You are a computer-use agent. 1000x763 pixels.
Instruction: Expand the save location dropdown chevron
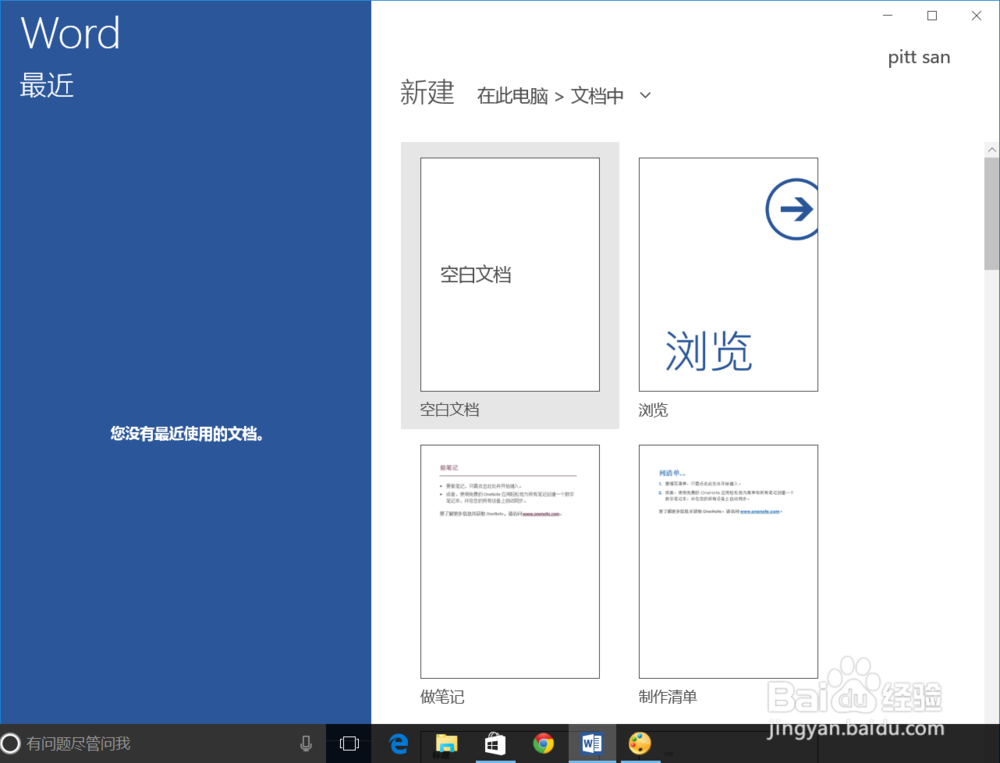[x=645, y=96]
